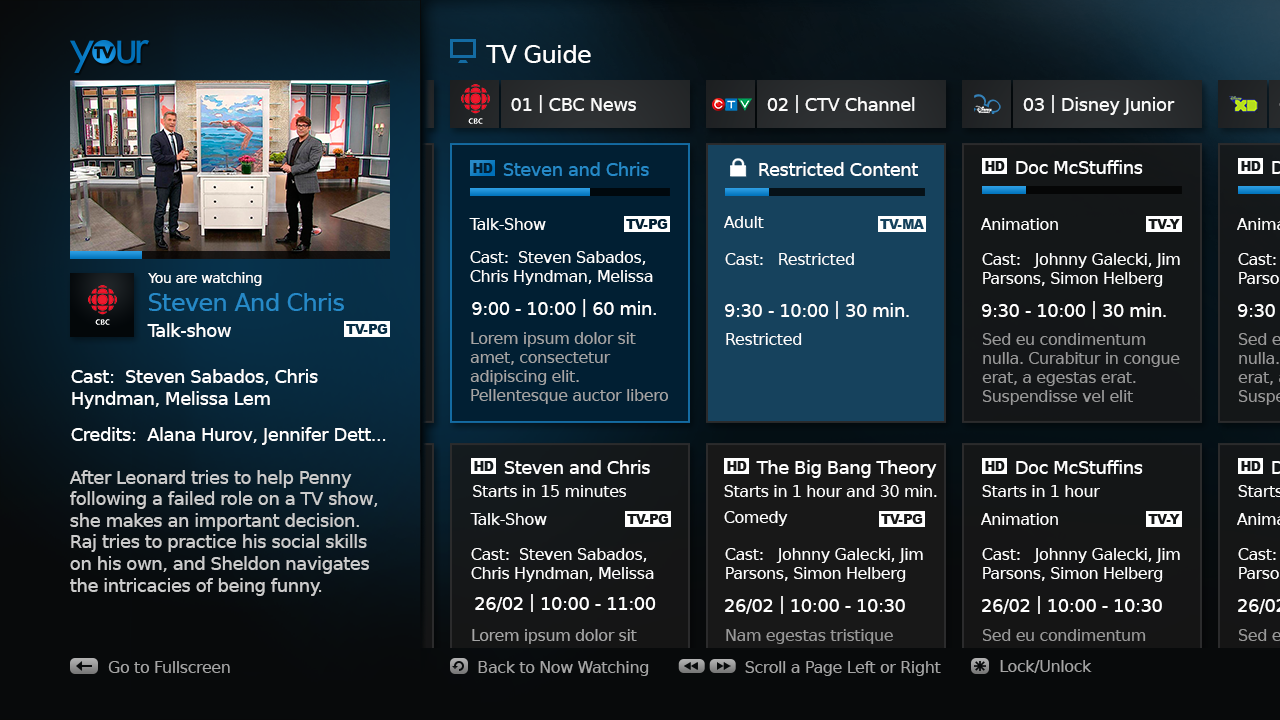Open channel 01 CBC News

(570, 104)
